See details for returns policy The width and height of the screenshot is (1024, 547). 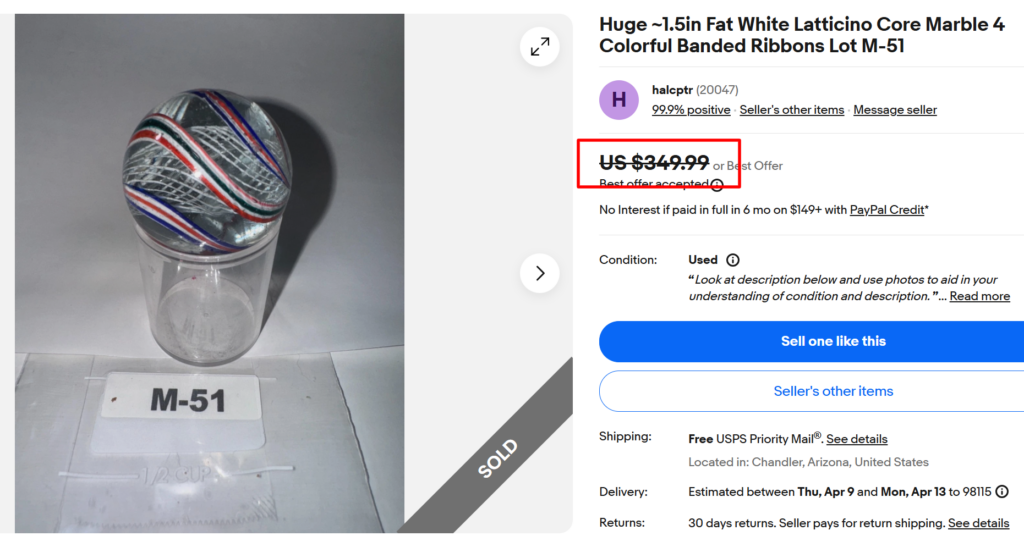click(978, 523)
